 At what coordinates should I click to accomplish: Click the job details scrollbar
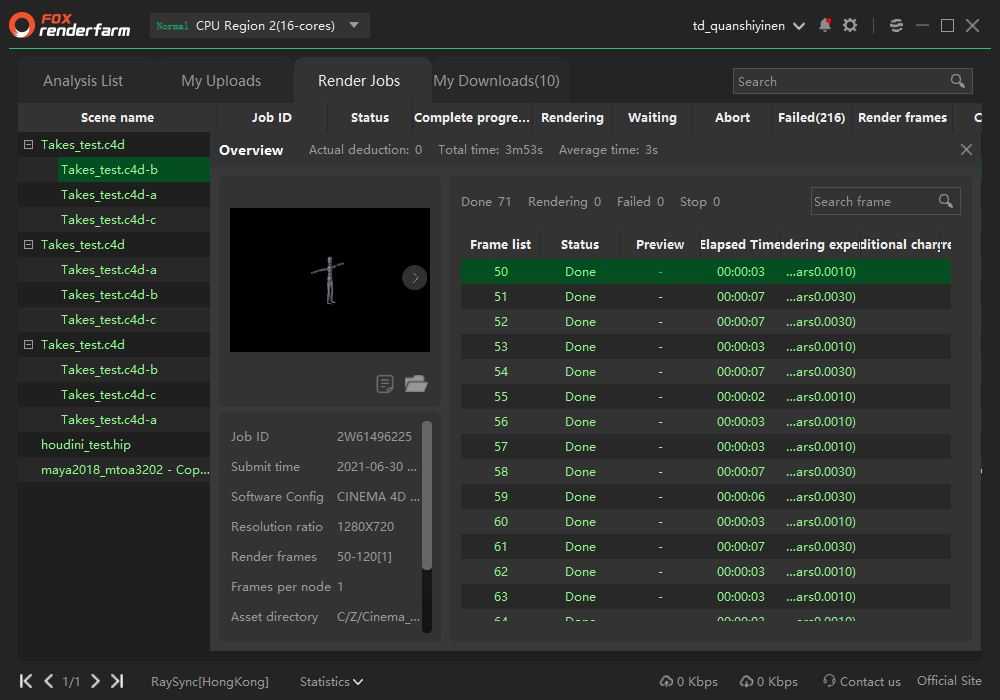[427, 495]
